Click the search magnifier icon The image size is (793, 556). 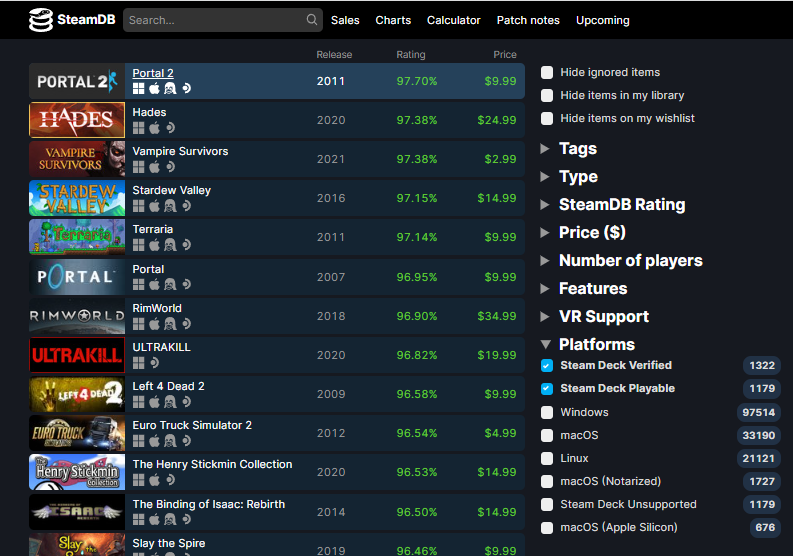(x=312, y=20)
